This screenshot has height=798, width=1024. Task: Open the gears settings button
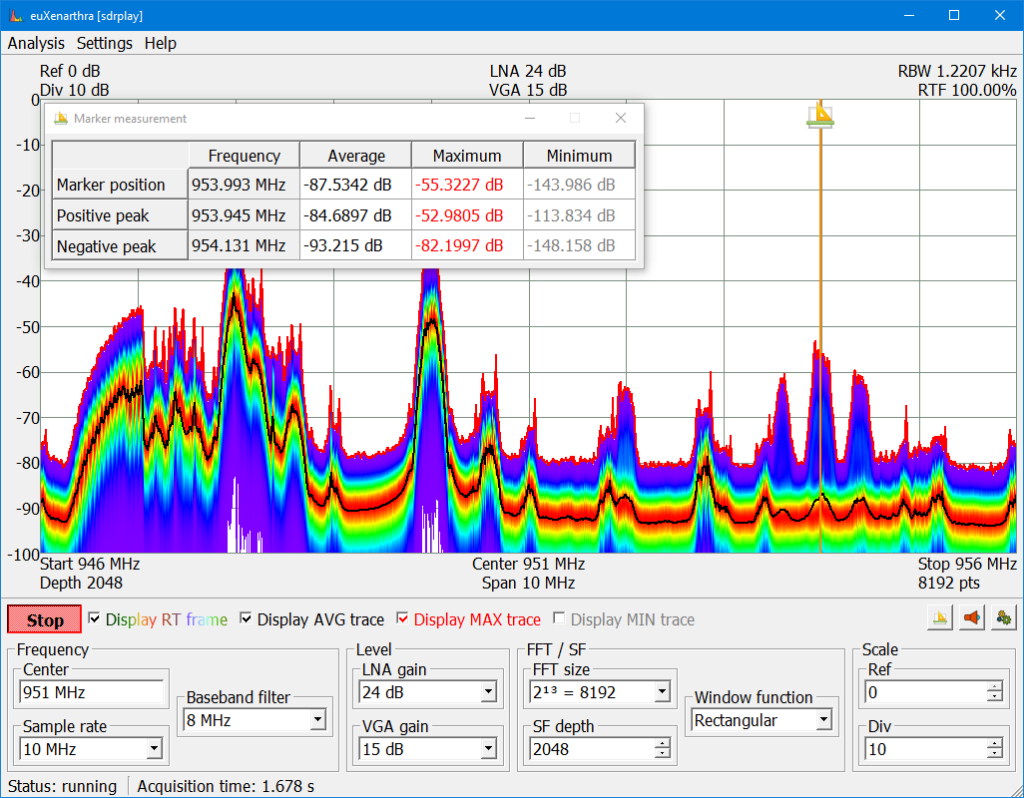click(1002, 618)
